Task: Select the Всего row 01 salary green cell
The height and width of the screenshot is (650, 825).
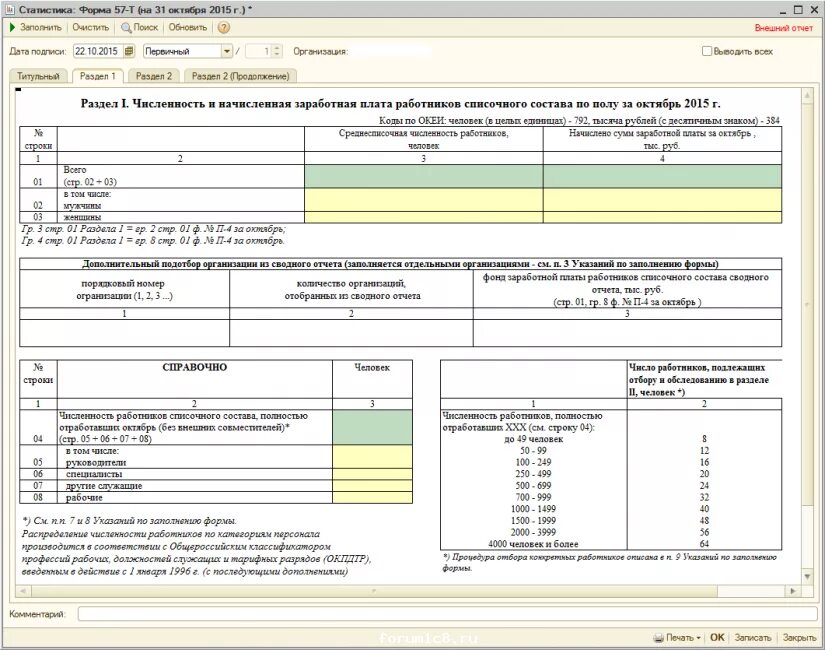Action: tap(662, 176)
